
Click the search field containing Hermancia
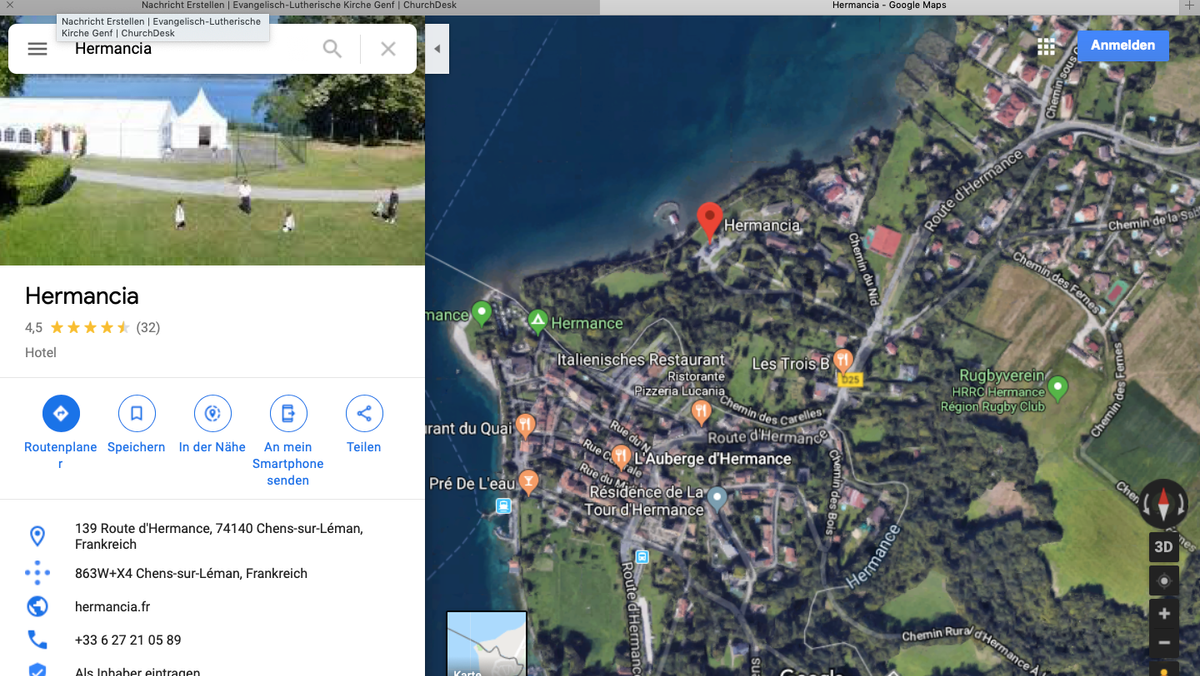(190, 48)
